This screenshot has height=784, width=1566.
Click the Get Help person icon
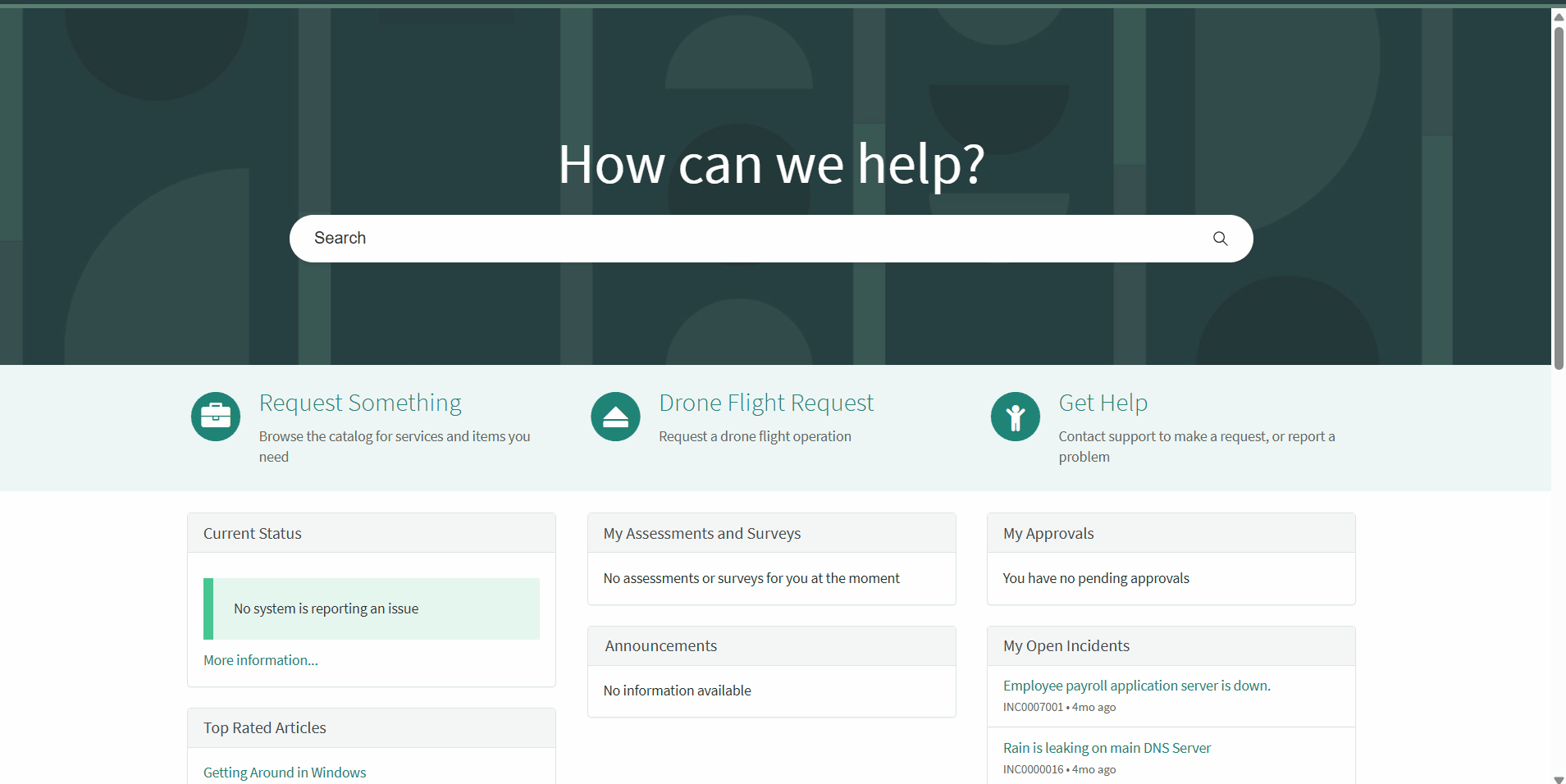(1015, 417)
